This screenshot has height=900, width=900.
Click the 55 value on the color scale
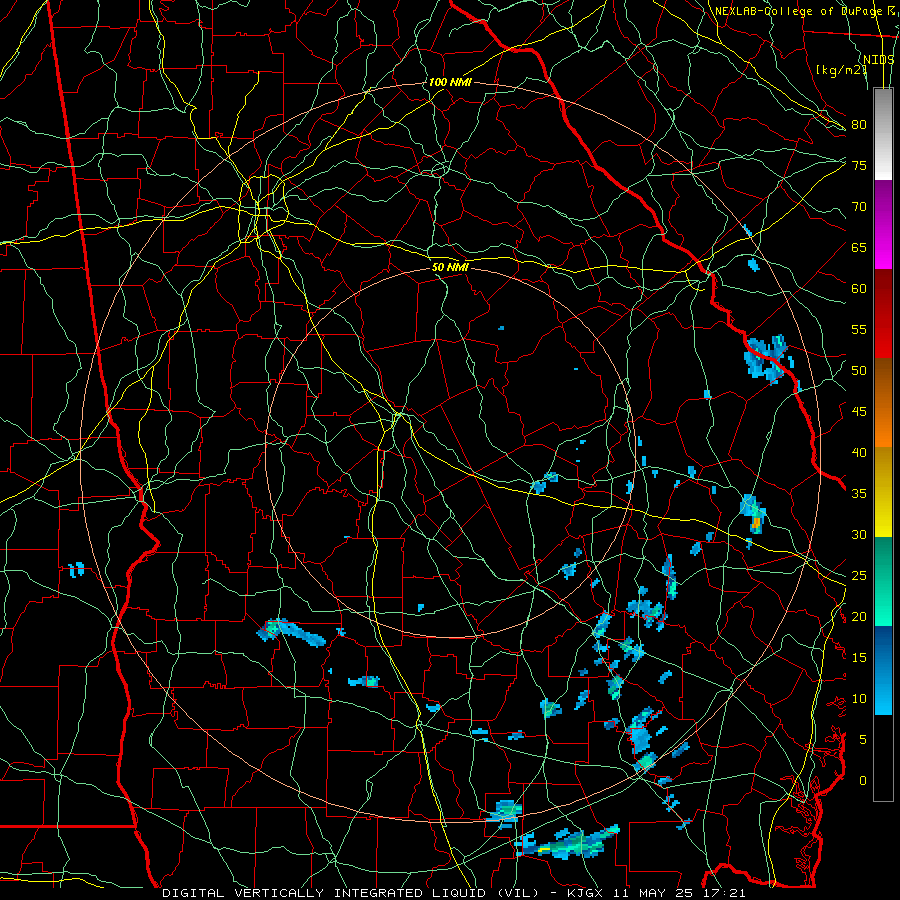pyautogui.click(x=859, y=329)
